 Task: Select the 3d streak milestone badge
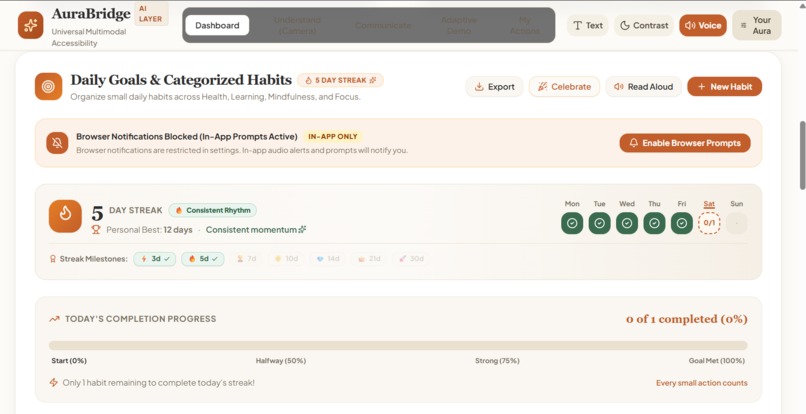pos(155,259)
